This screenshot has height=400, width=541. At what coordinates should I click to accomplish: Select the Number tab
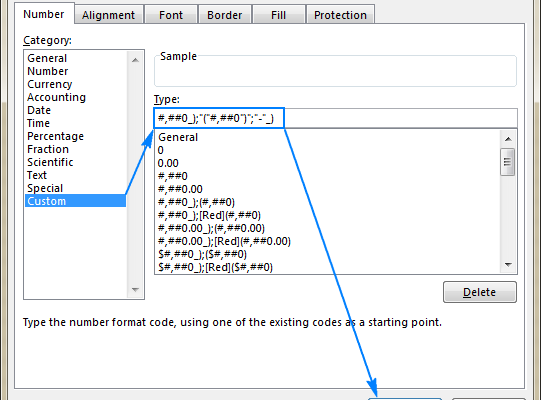[x=44, y=14]
